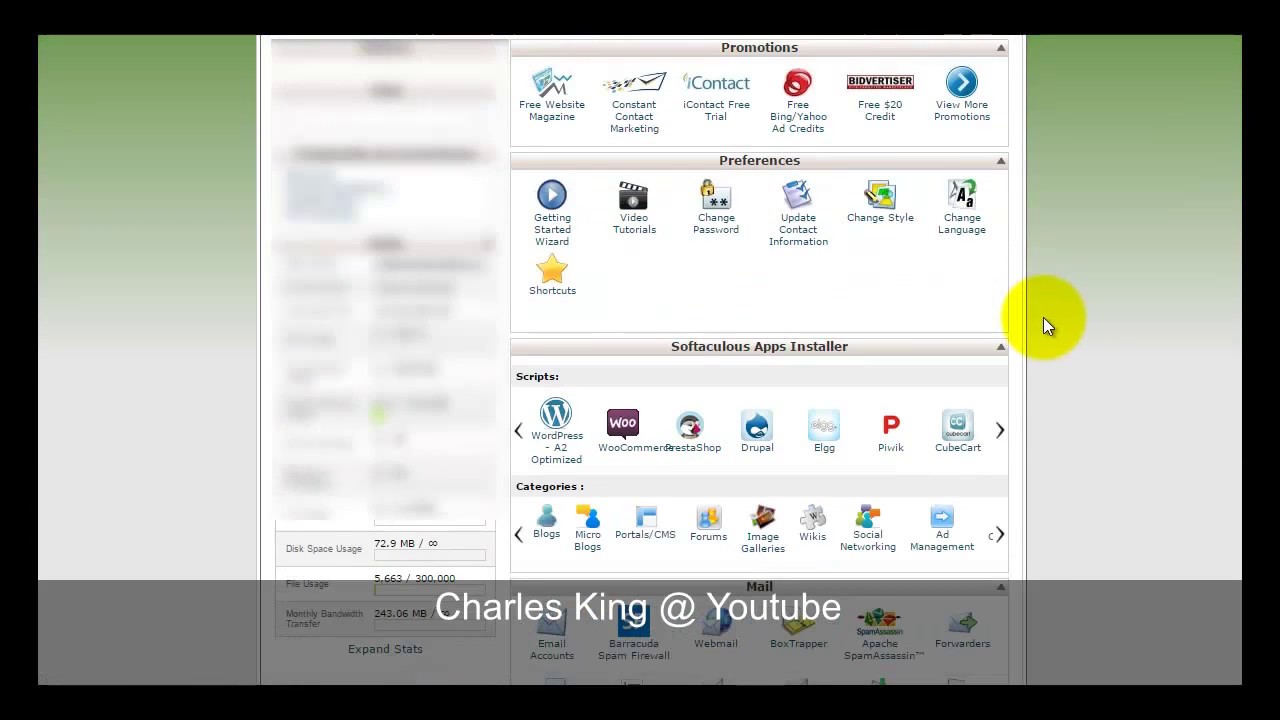The height and width of the screenshot is (720, 1280).
Task: Open Constant Contact Marketing
Action: [634, 101]
